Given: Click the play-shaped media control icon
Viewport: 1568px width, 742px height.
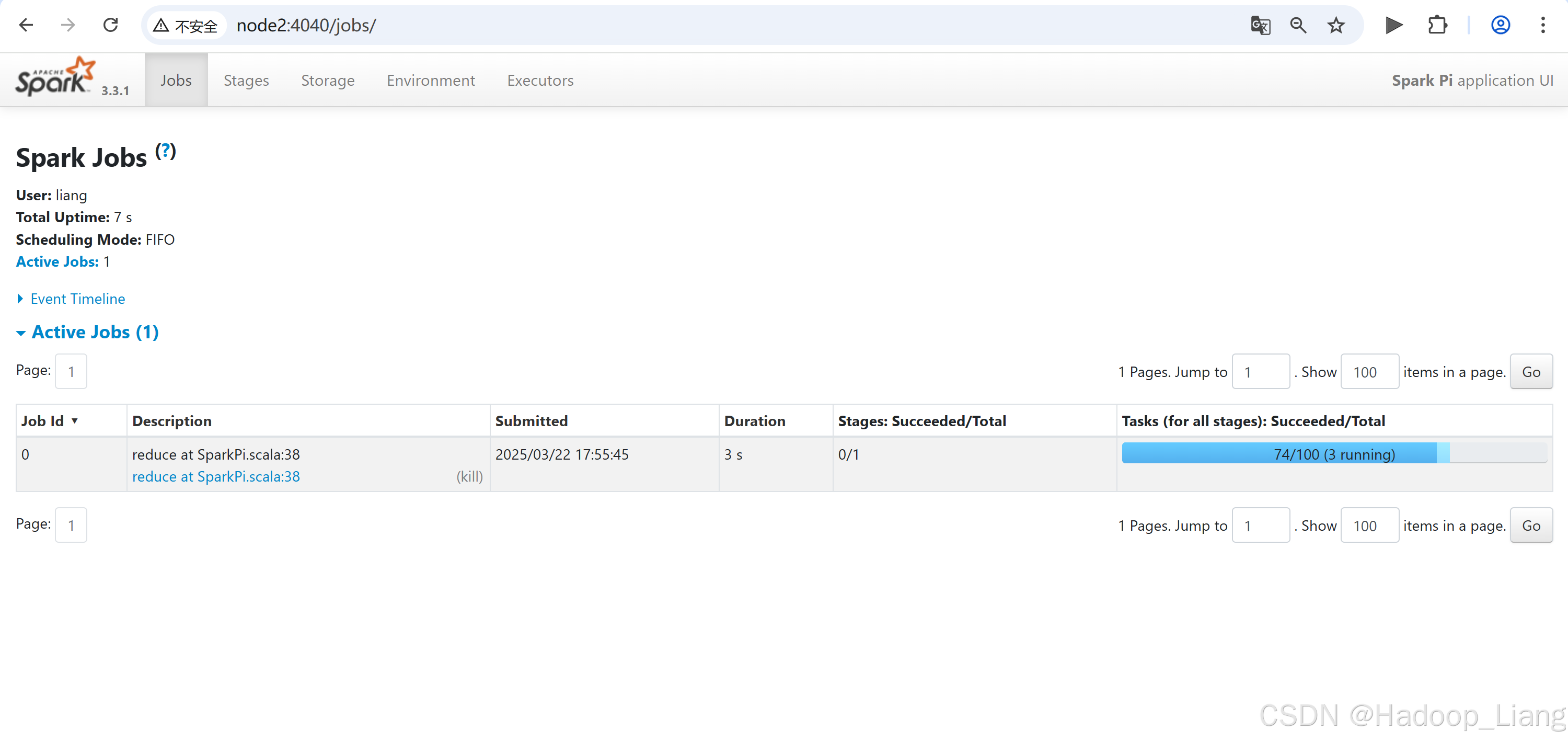Looking at the screenshot, I should click(x=1393, y=25).
